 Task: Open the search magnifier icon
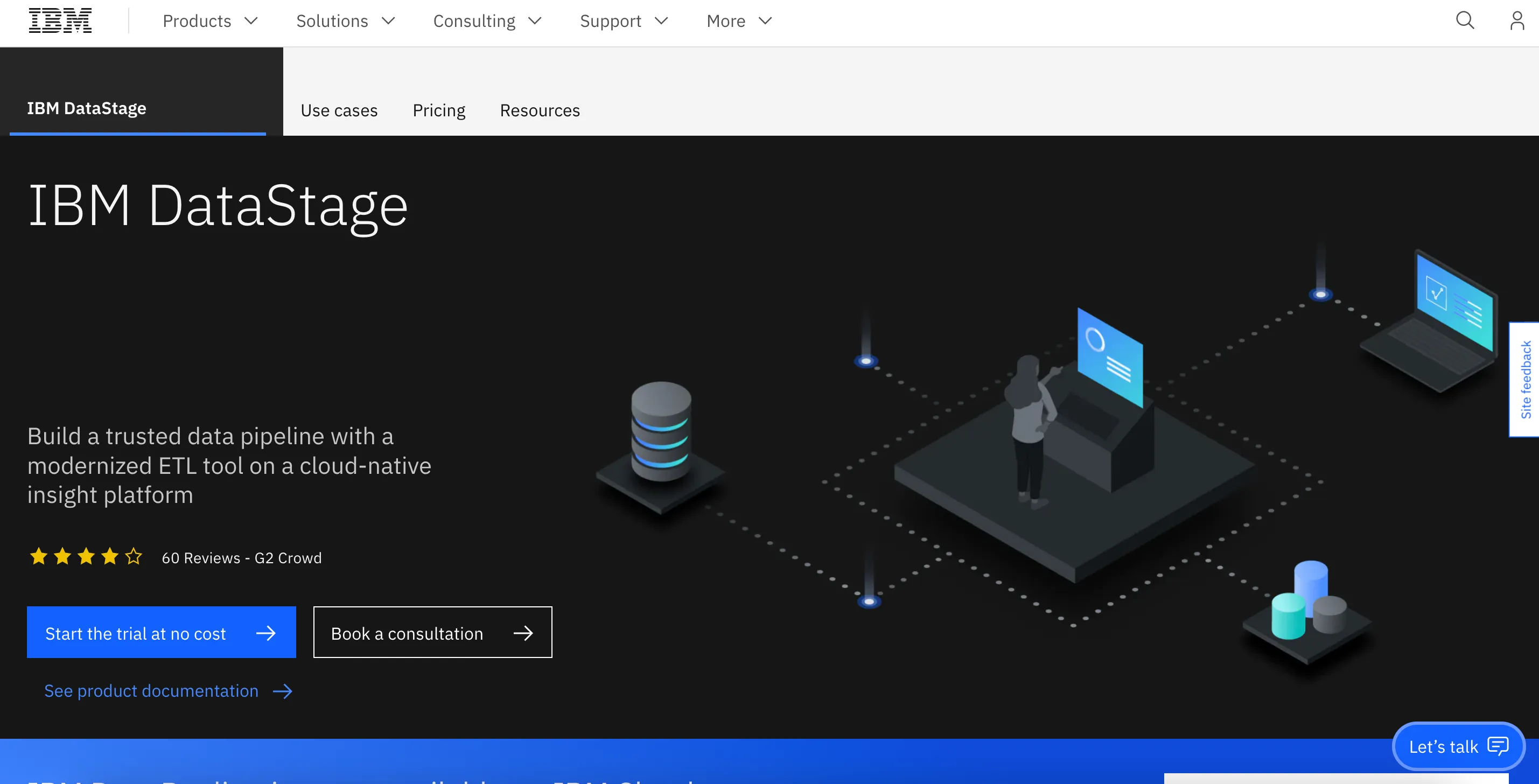pos(1465,21)
